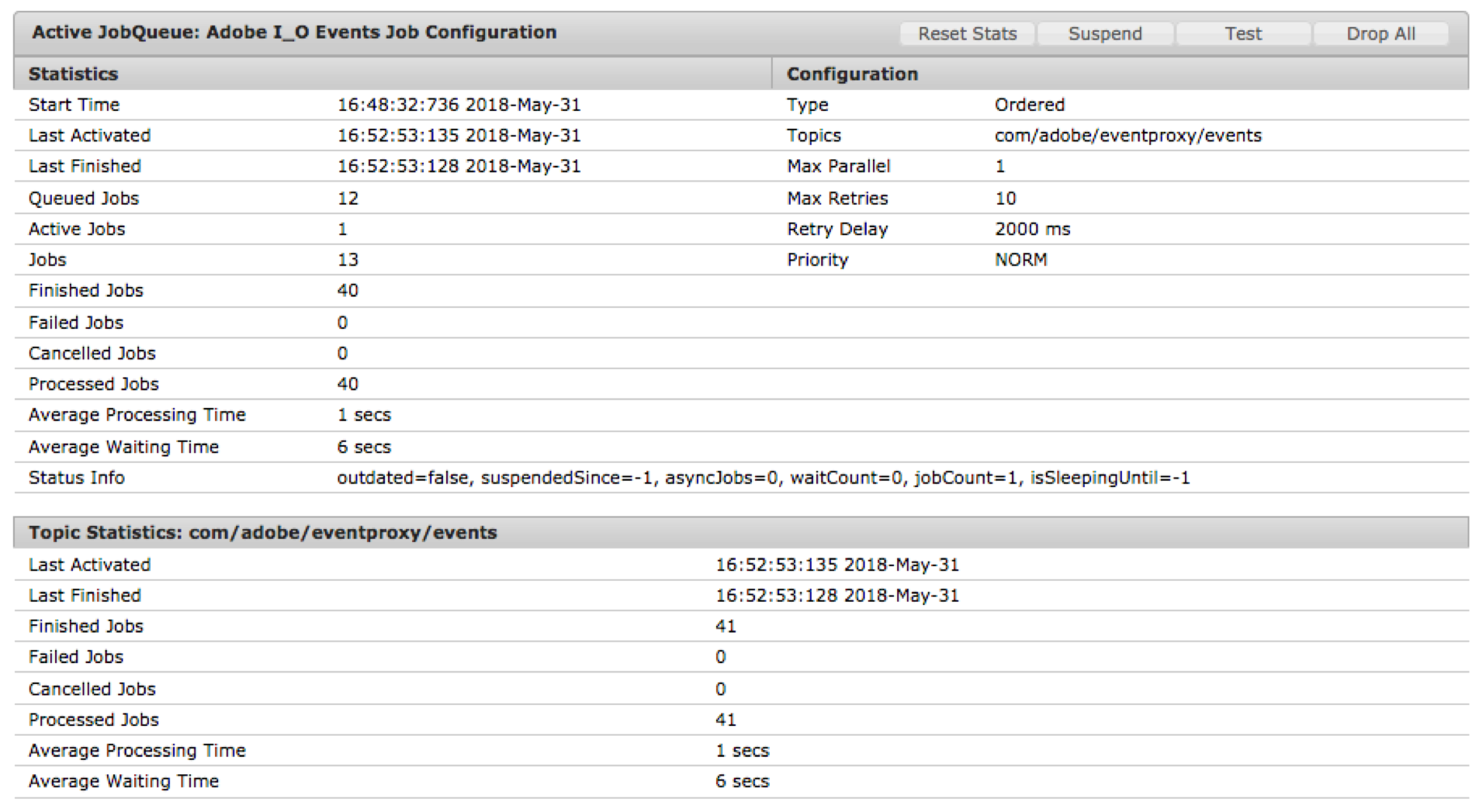Select the Cancelled Jobs label in the Statistics section
The height and width of the screenshot is (812, 1479).
[92, 354]
